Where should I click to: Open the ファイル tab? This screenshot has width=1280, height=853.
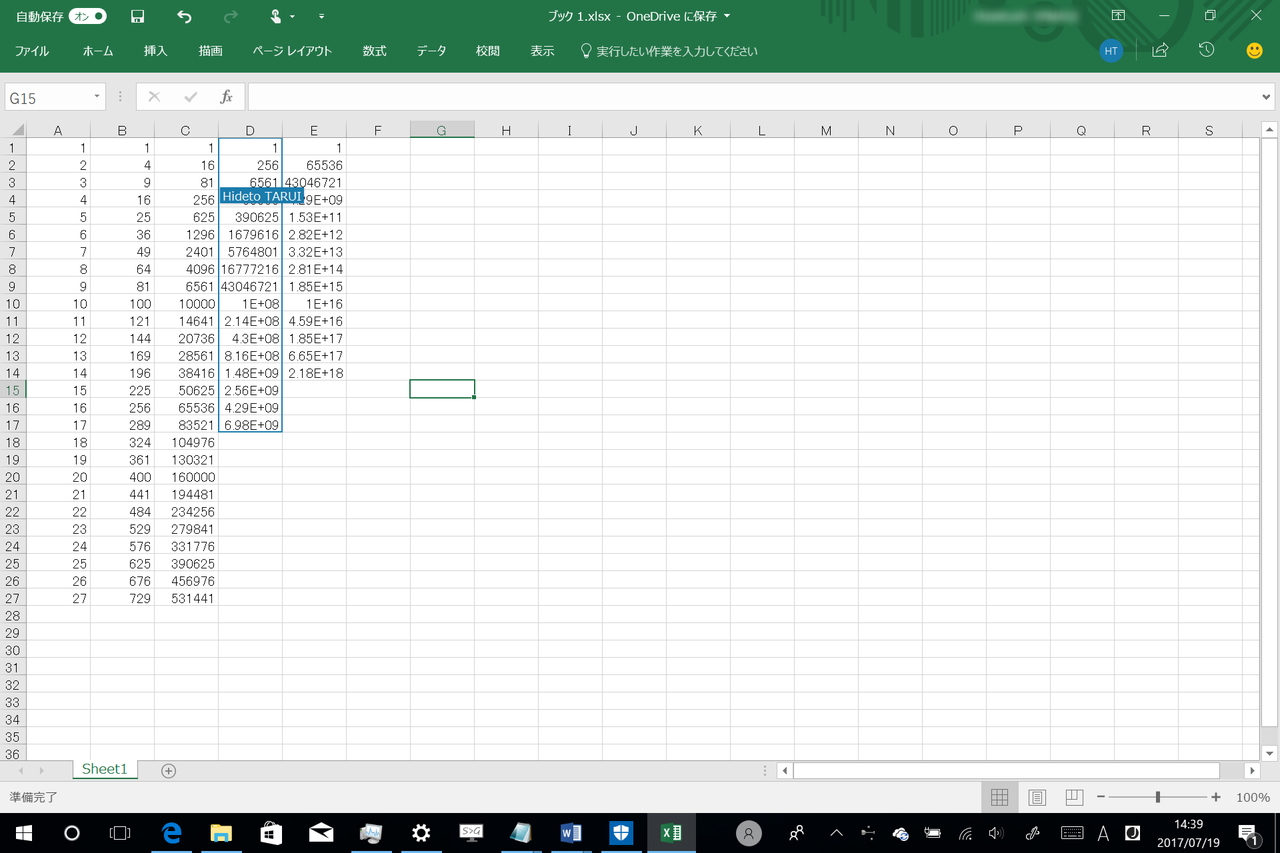(32, 51)
